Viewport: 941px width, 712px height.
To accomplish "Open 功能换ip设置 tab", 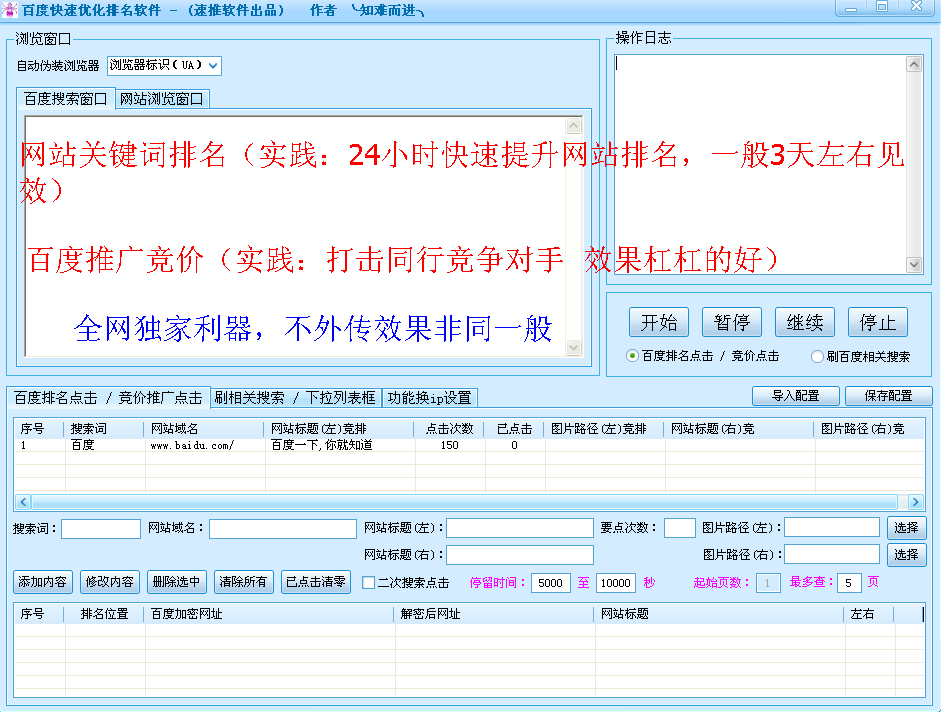I will [x=430, y=397].
